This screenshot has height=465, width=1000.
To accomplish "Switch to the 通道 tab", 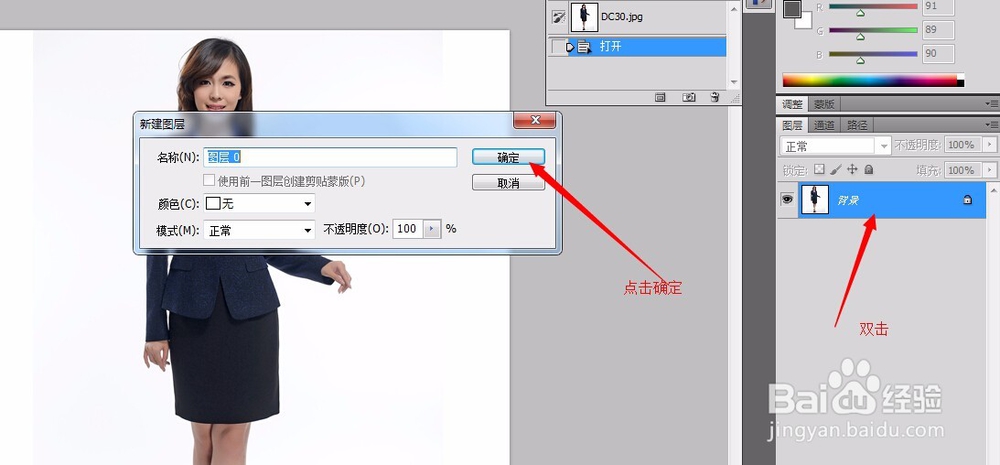I will pyautogui.click(x=824, y=125).
